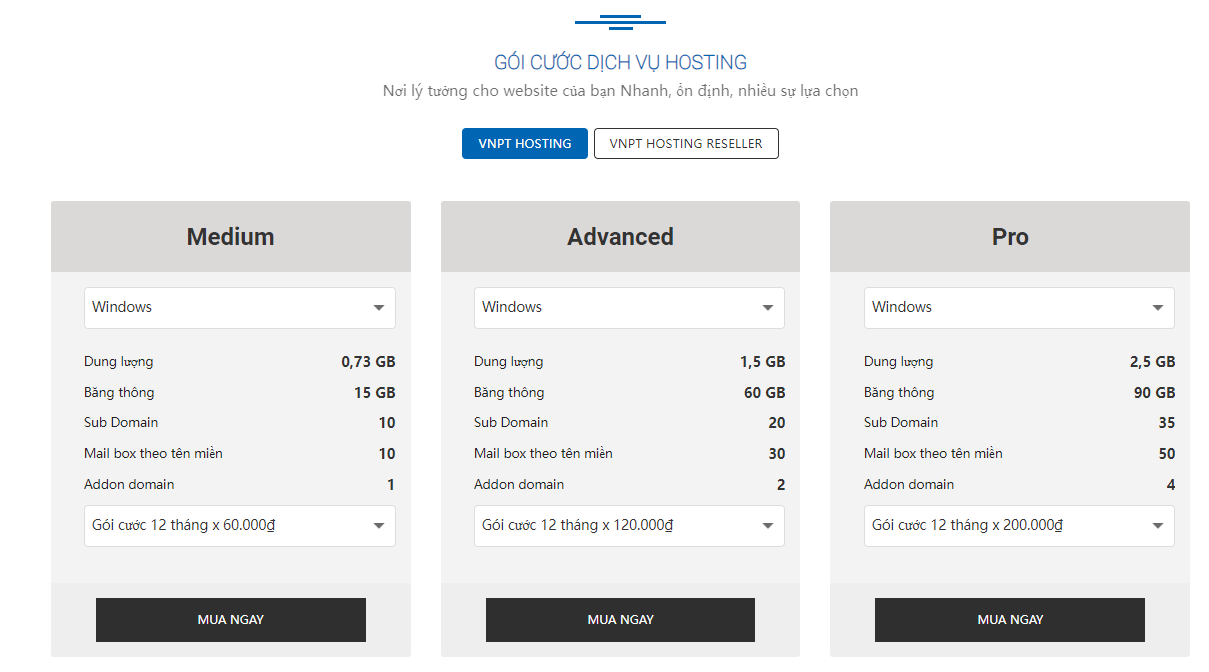Click Băng thông label in Medium plan

coord(119,392)
